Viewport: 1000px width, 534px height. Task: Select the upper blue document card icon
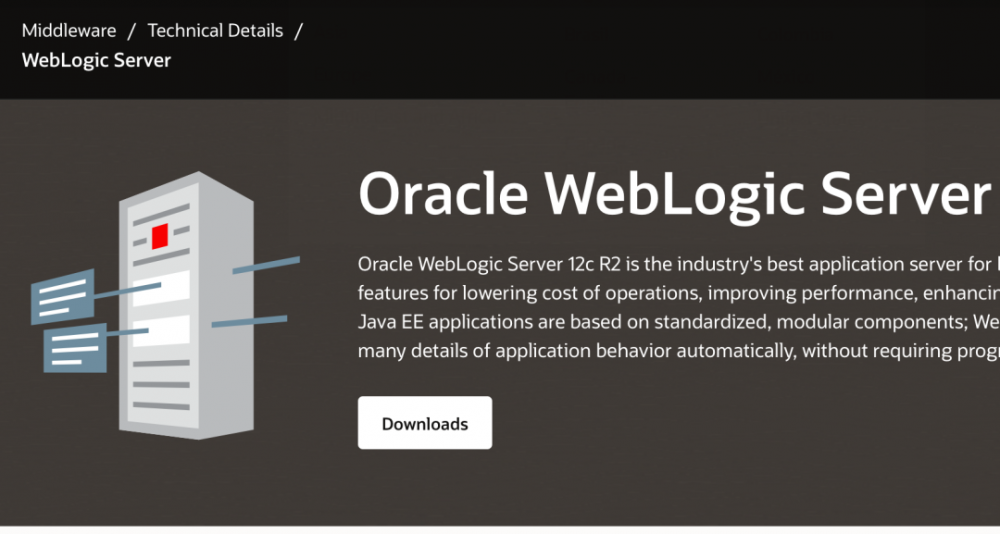[x=62, y=294]
